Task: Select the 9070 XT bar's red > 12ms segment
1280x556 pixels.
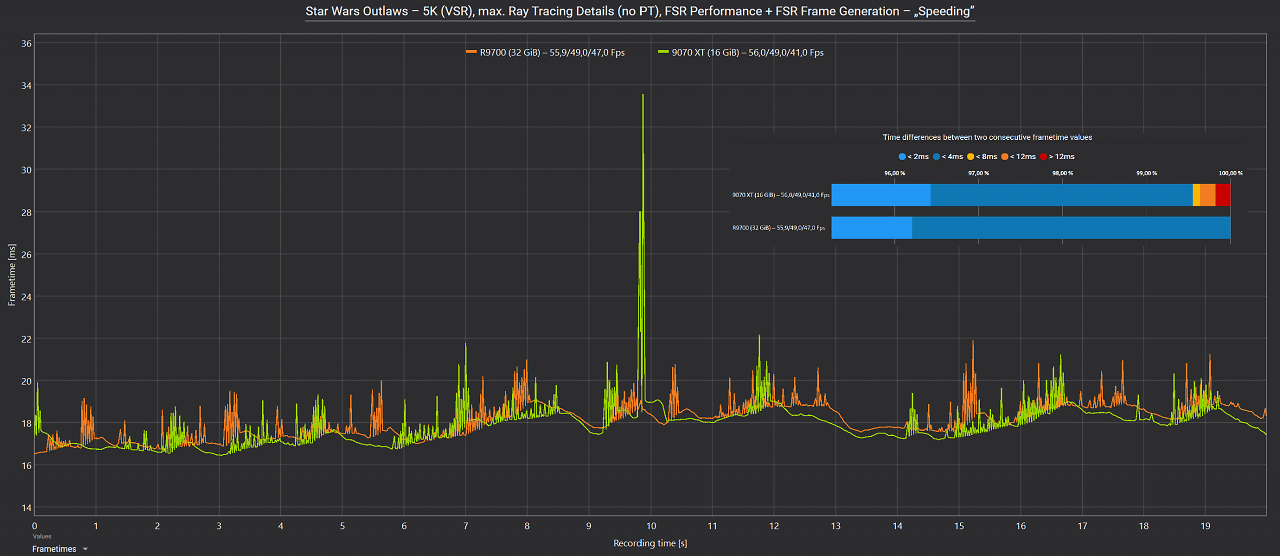Action: coord(1223,195)
